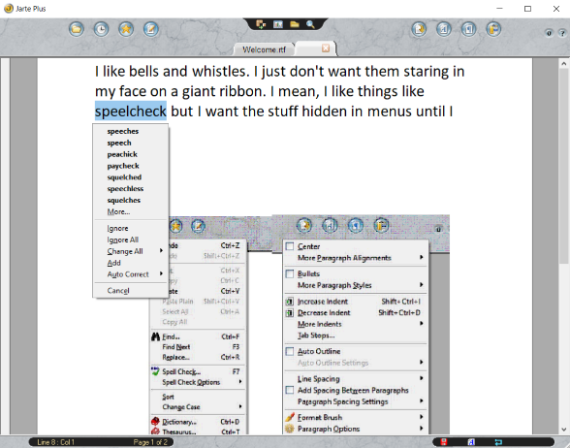Screen dimensions: 570x448
Task: Open the File folder icon in the toolbar
Action: 76,29
